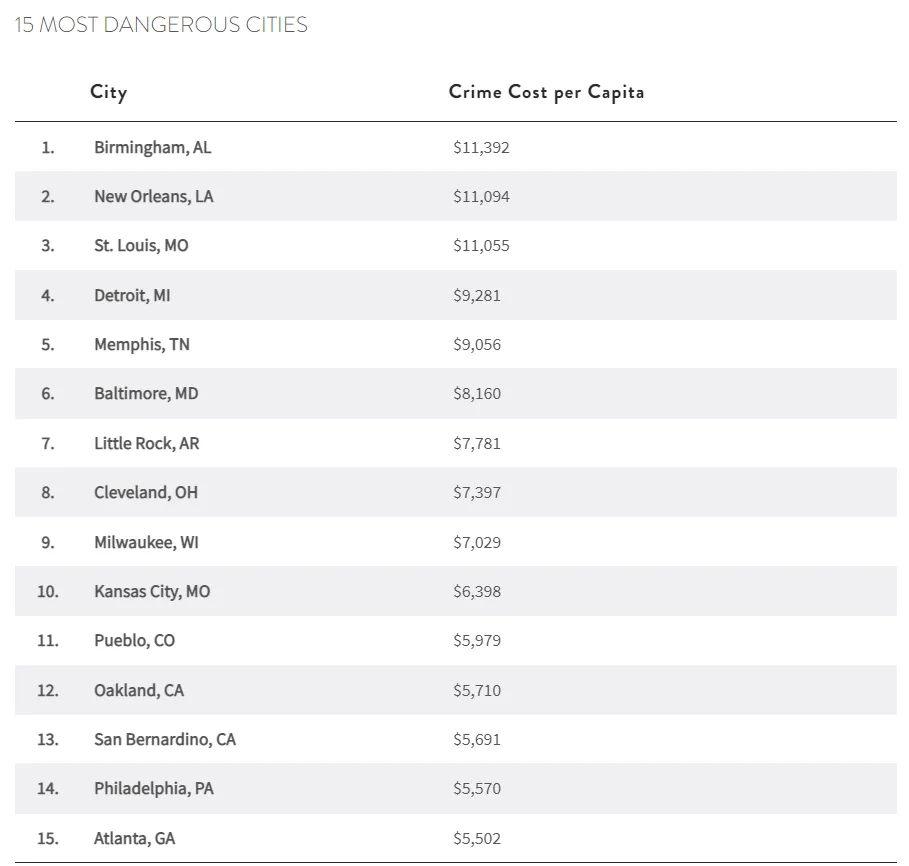This screenshot has height=866, width=909.
Task: Select the Atlanta, GA entry
Action: (x=134, y=838)
